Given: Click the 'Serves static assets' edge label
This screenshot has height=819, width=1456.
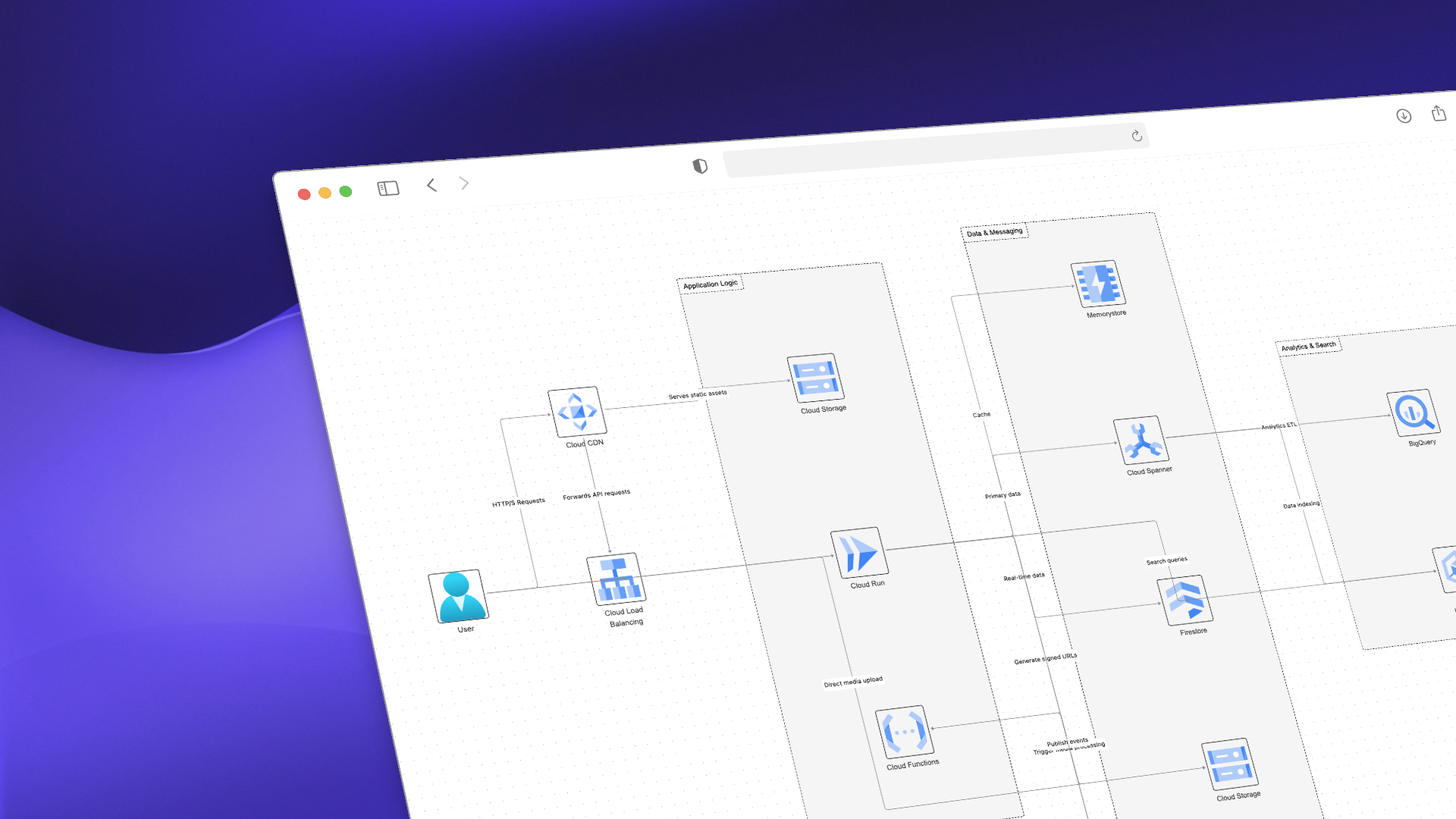Looking at the screenshot, I should 698,394.
